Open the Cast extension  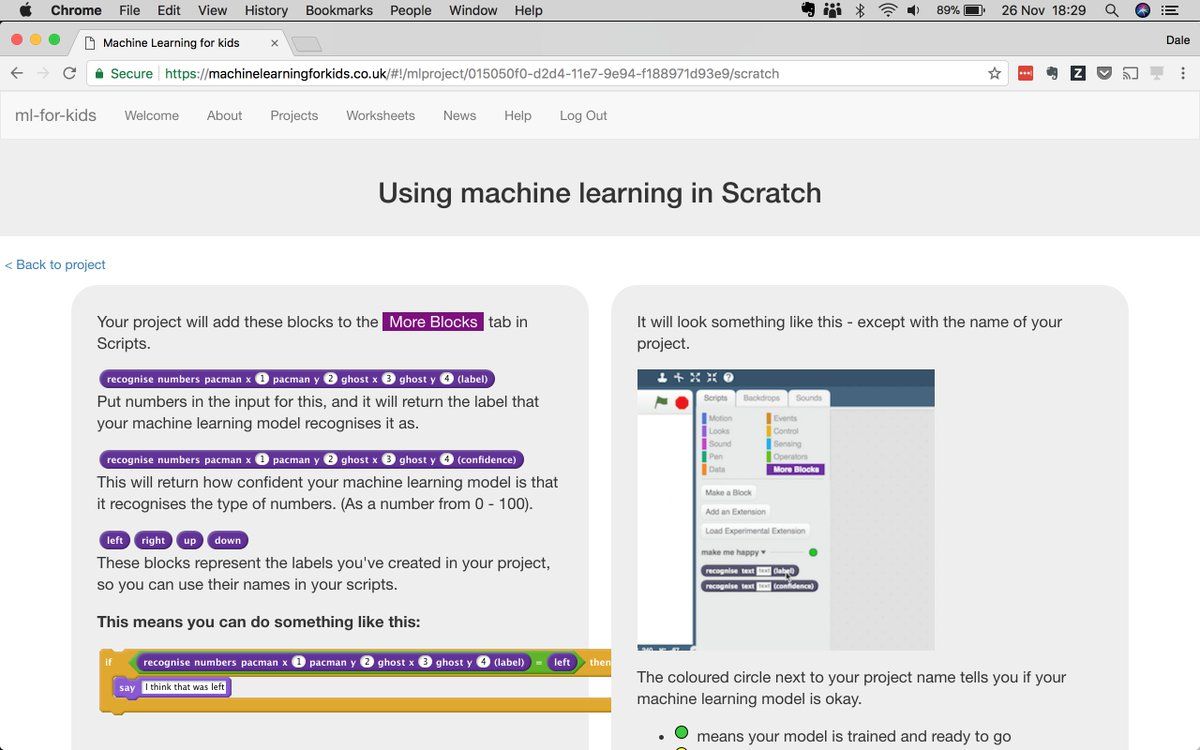[x=1131, y=73]
